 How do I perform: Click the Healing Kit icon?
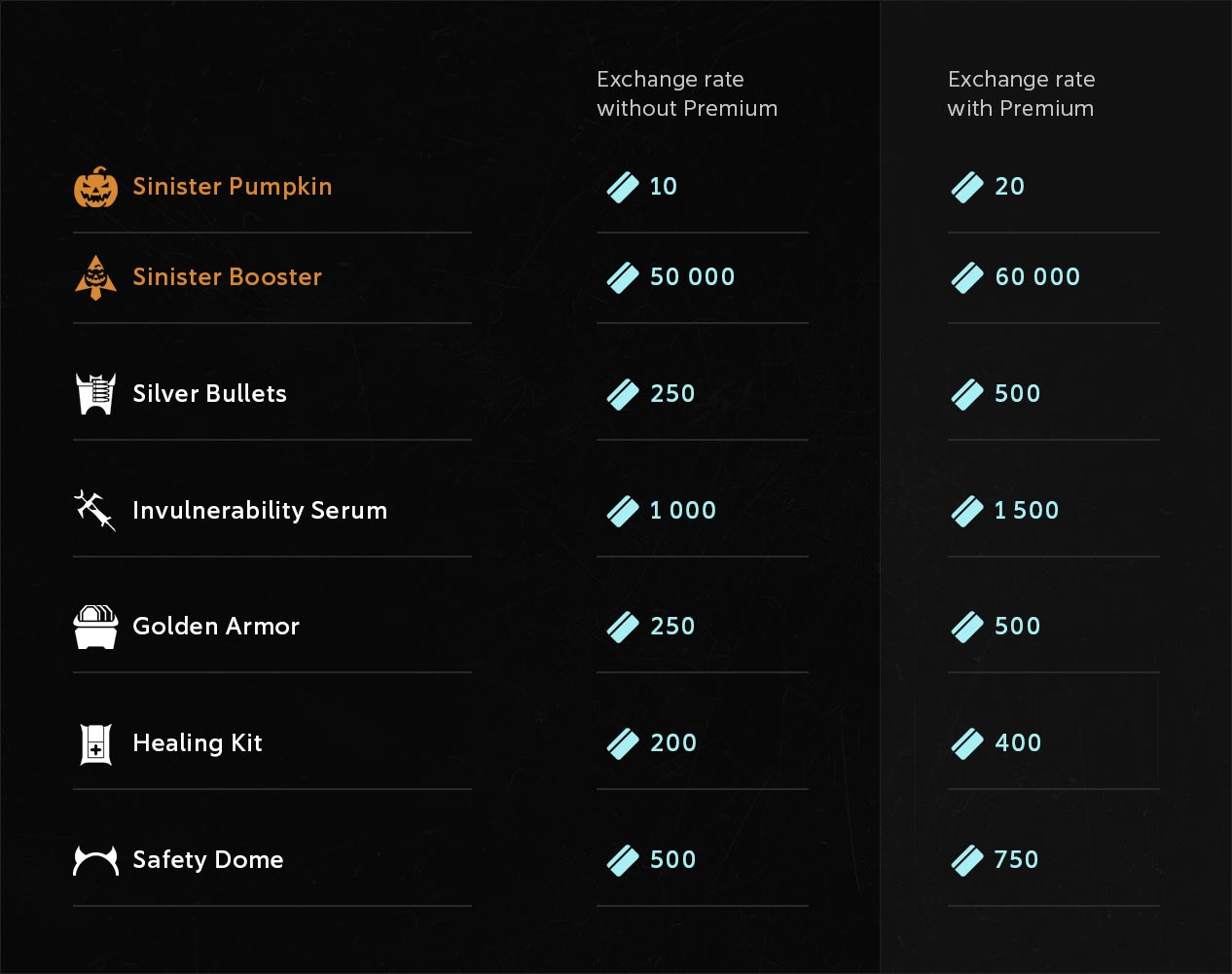click(x=95, y=743)
